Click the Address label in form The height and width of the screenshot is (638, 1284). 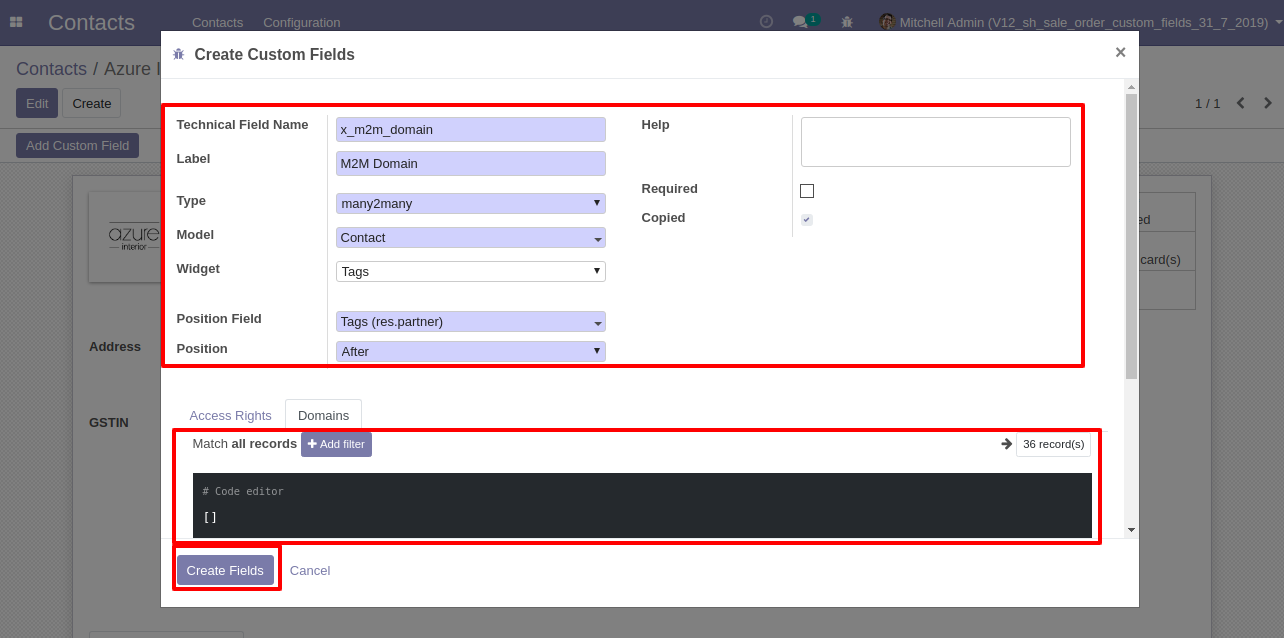[115, 346]
